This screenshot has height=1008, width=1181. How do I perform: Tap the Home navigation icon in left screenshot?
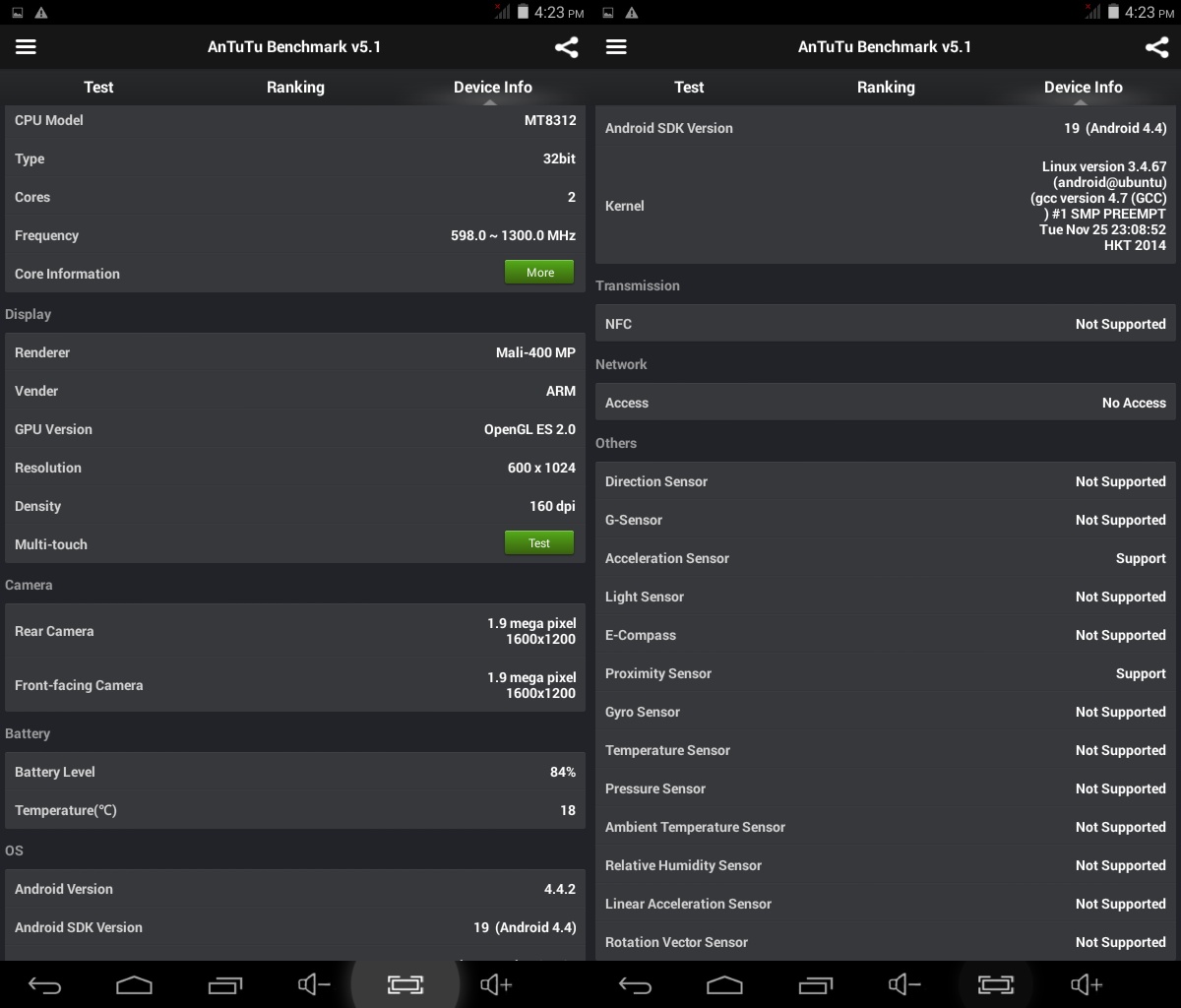click(x=134, y=984)
